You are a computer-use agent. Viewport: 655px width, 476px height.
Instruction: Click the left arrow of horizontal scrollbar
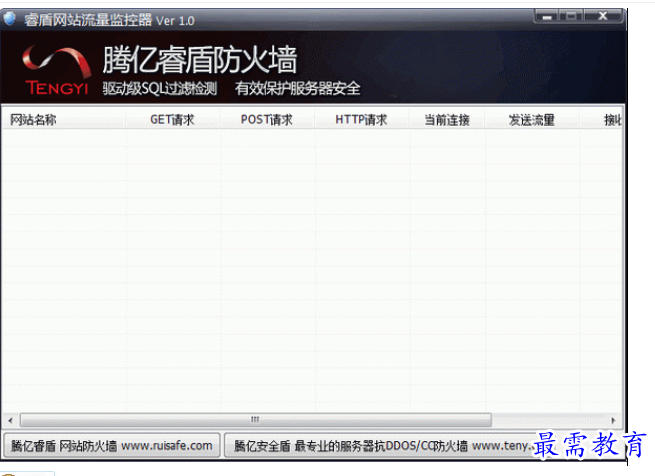10,420
